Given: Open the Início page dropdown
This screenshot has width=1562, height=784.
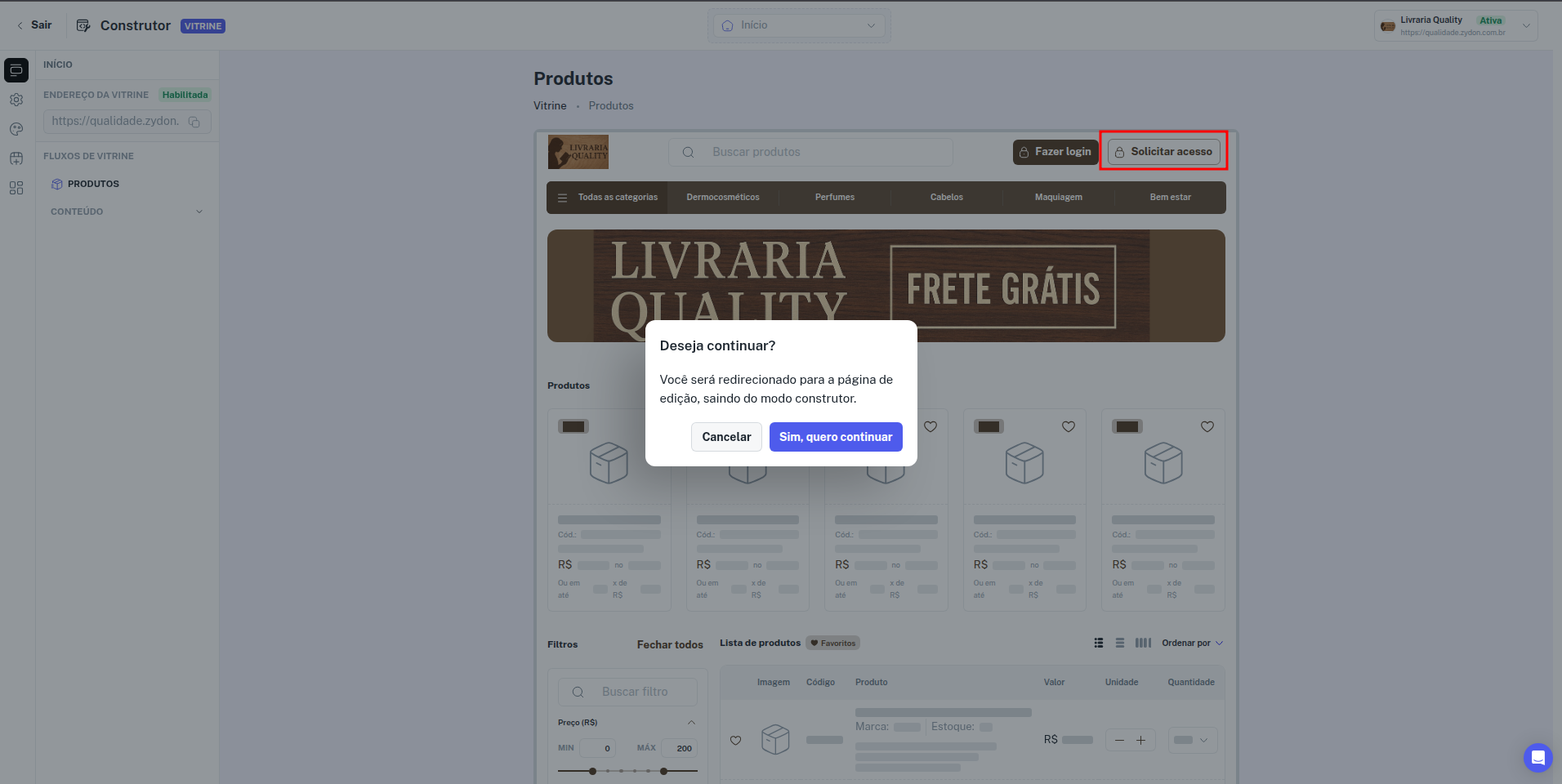Looking at the screenshot, I should [799, 25].
